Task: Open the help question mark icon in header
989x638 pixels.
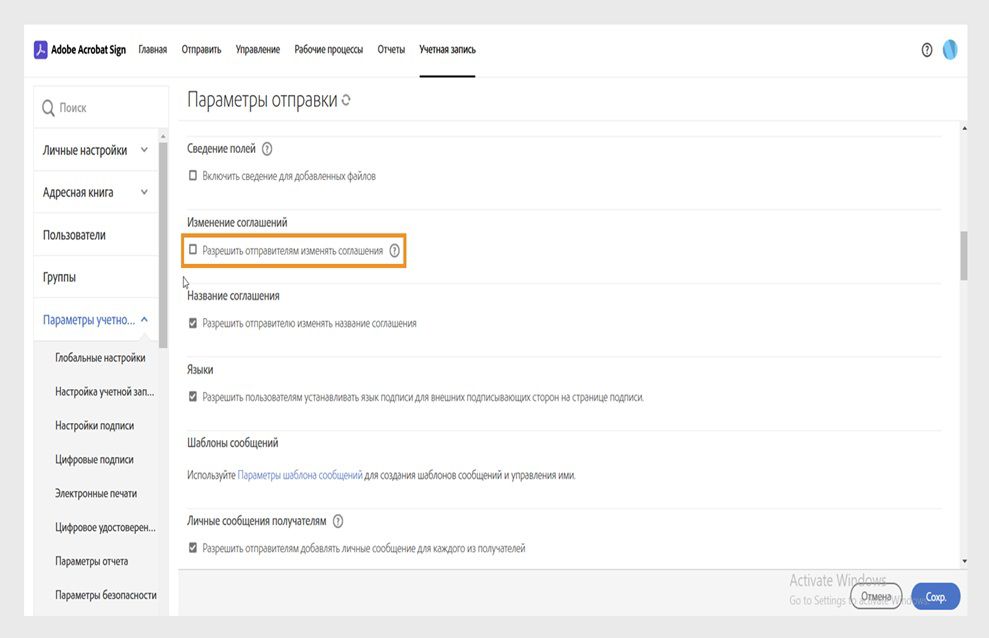Action: [x=927, y=50]
